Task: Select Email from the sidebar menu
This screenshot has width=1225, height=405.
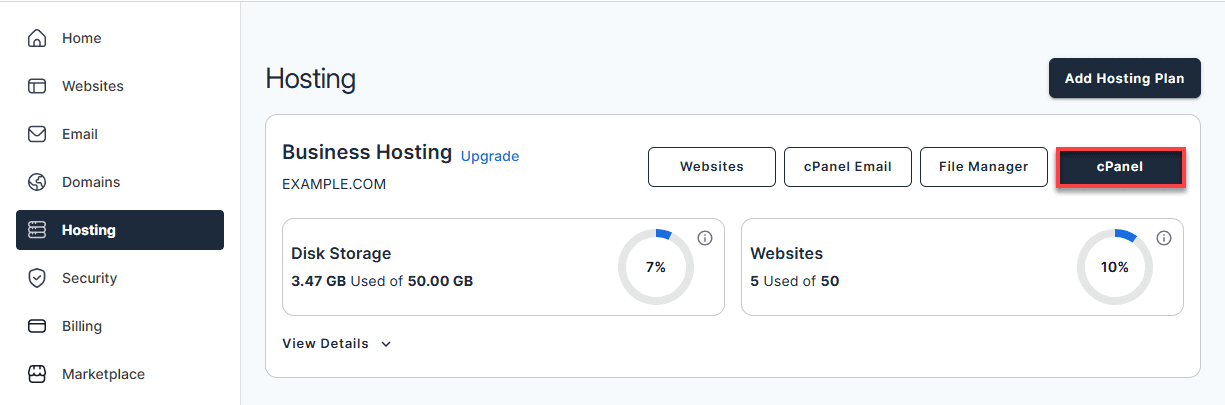Action: [80, 134]
